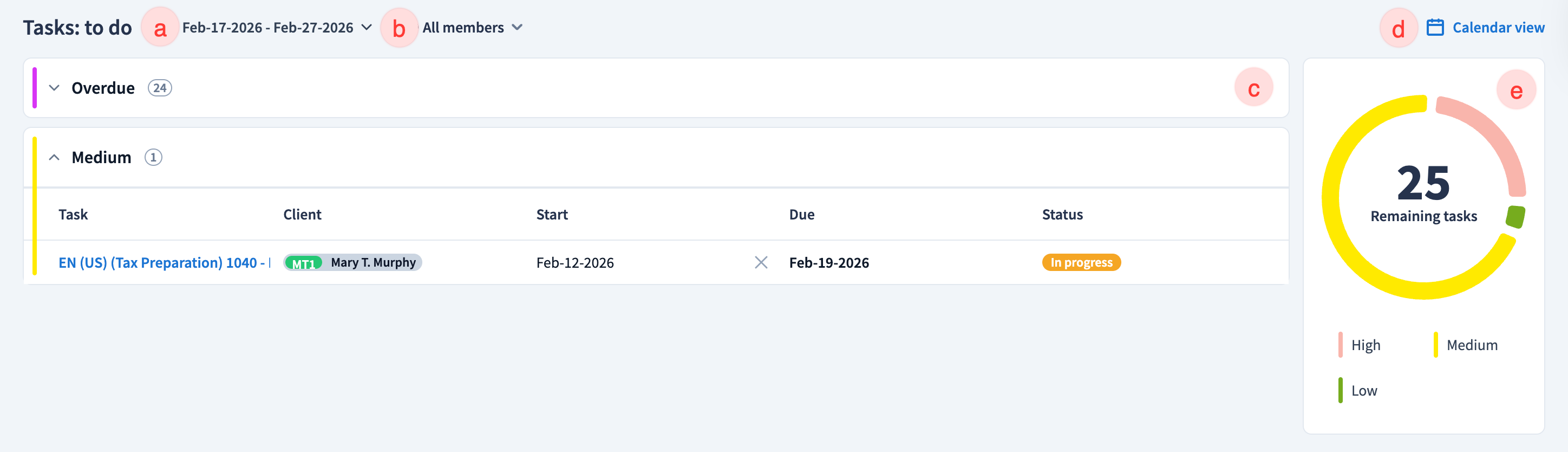The height and width of the screenshot is (452, 1568).
Task: Click the Overdue count badge showing 24
Action: click(x=160, y=88)
